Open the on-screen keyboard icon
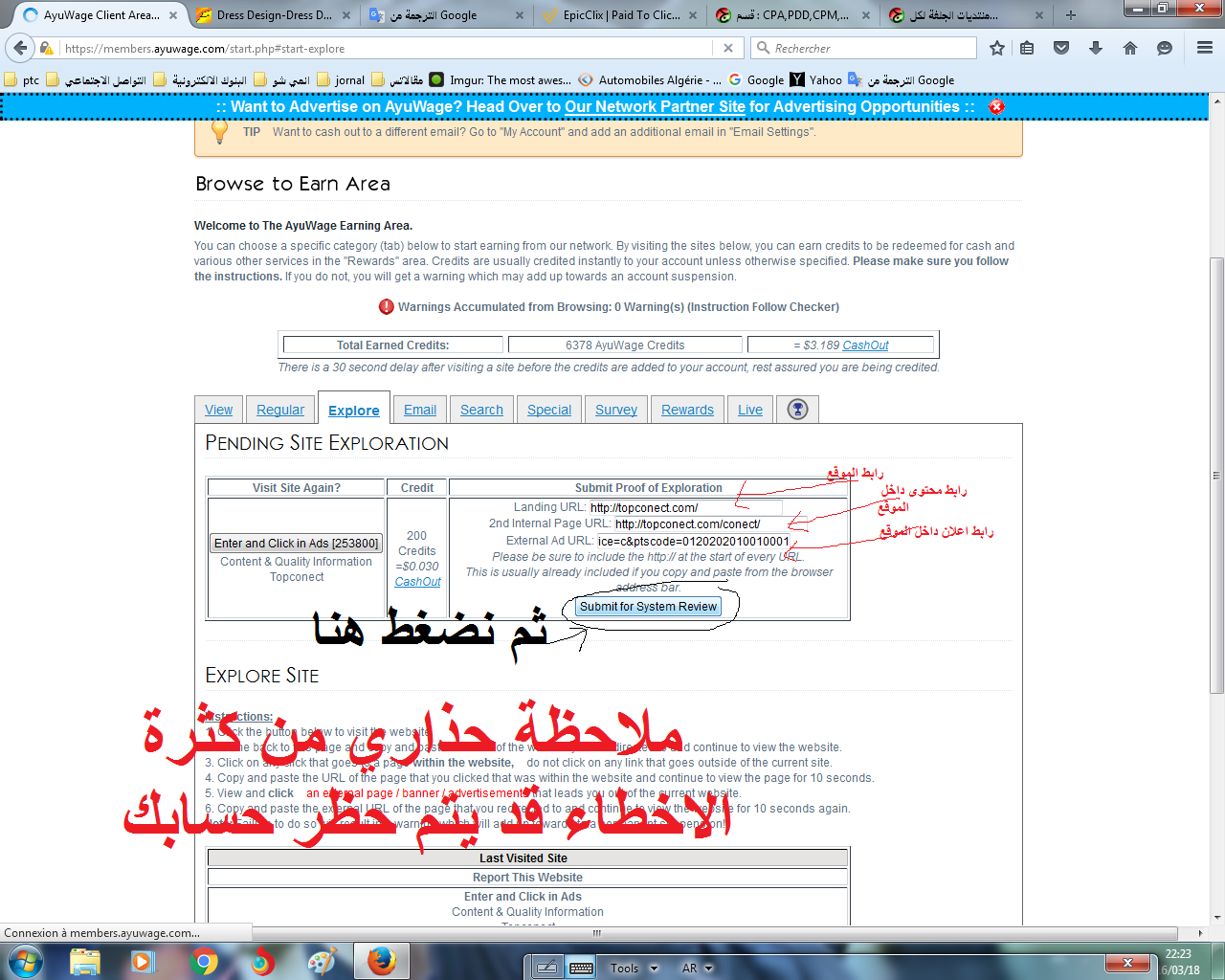 pyautogui.click(x=581, y=968)
